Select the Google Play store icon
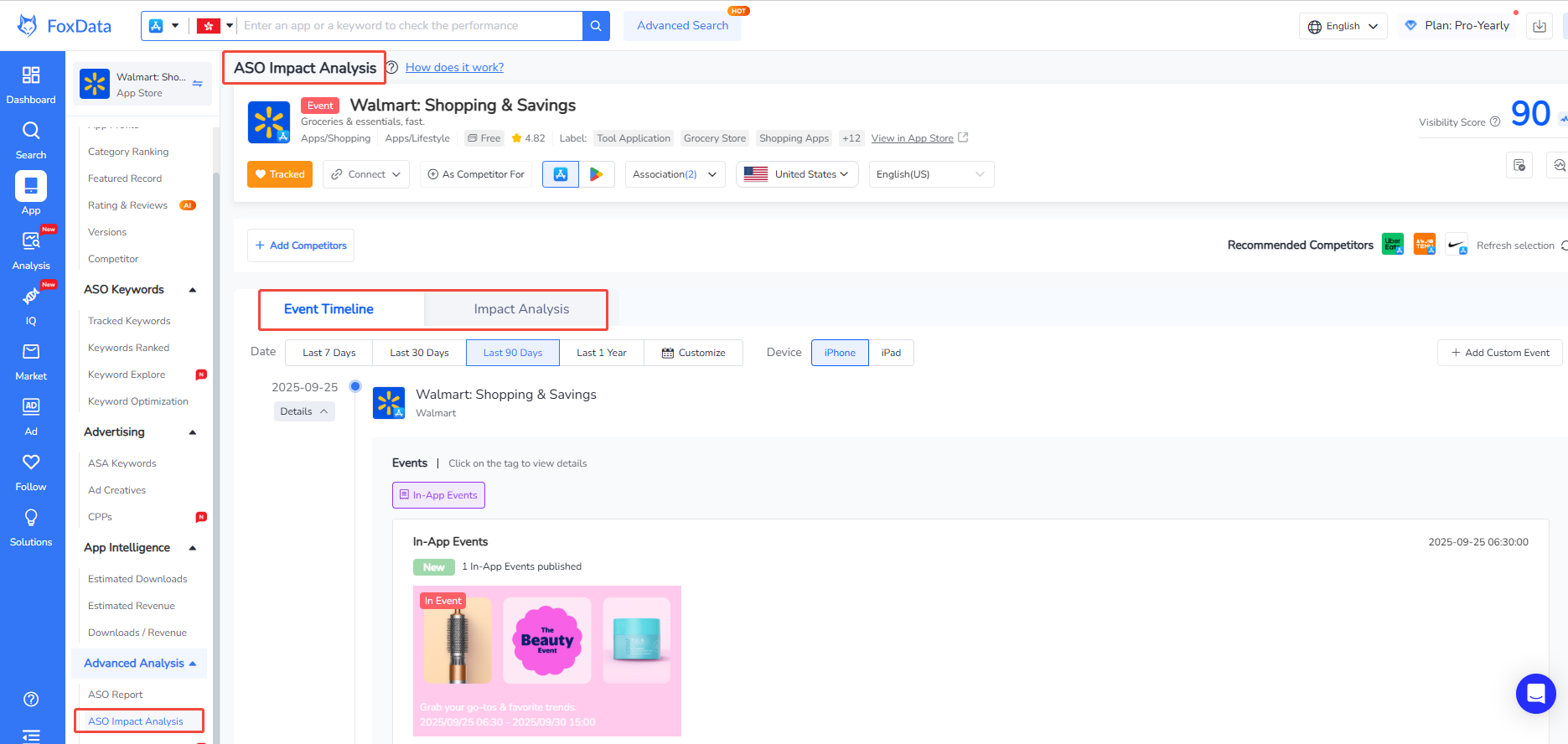1568x744 pixels. [x=597, y=174]
